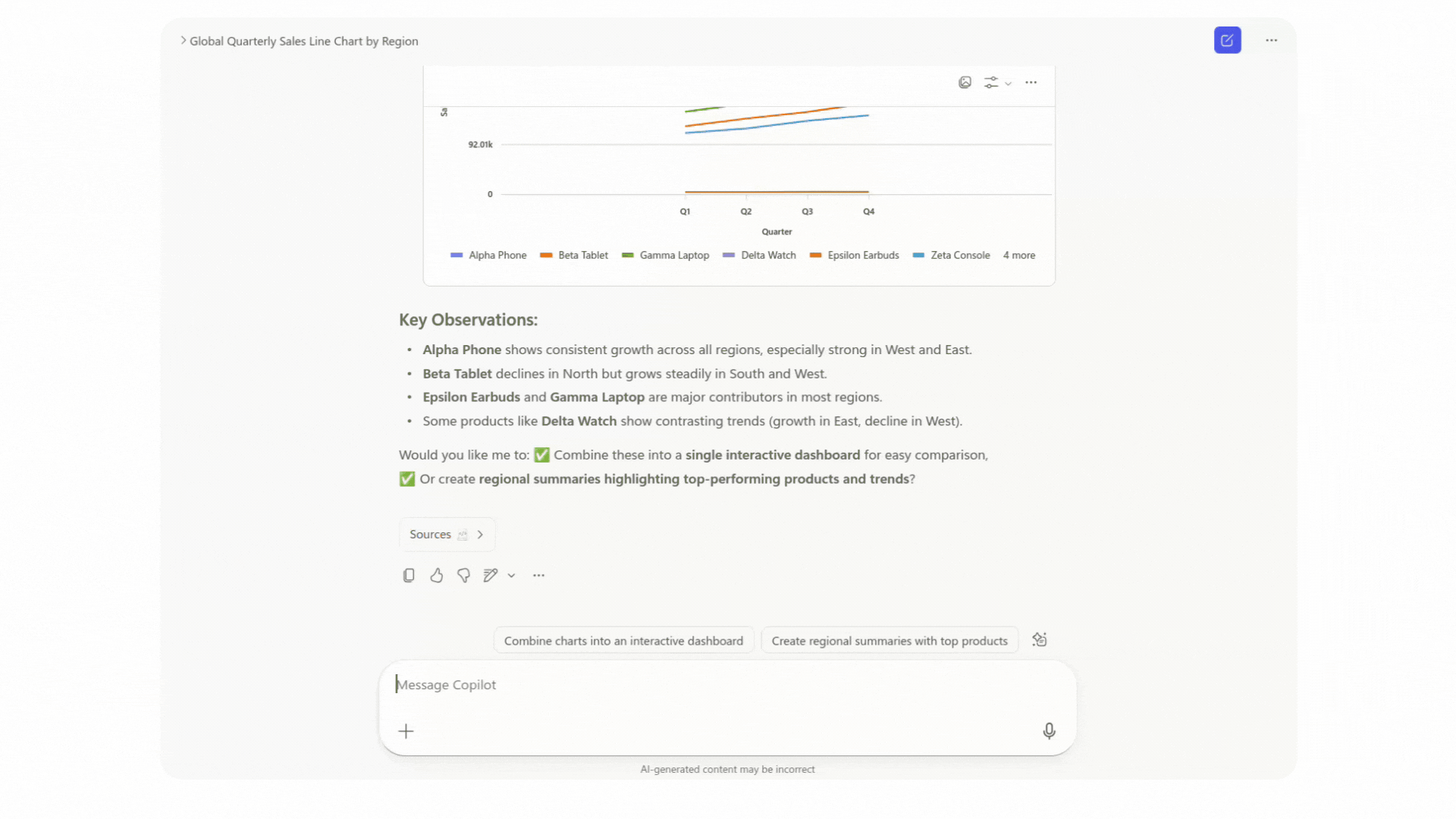Image resolution: width=1456 pixels, height=819 pixels.
Task: Open the new chat compose icon
Action: 1227,40
